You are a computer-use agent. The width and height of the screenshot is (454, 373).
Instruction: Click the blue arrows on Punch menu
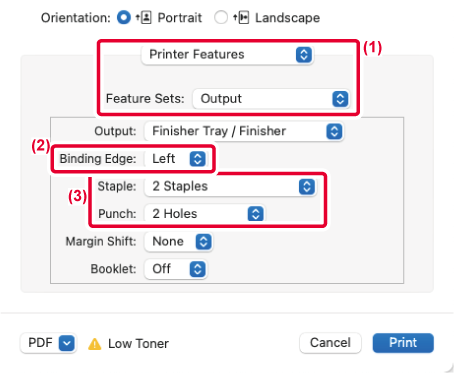point(256,214)
